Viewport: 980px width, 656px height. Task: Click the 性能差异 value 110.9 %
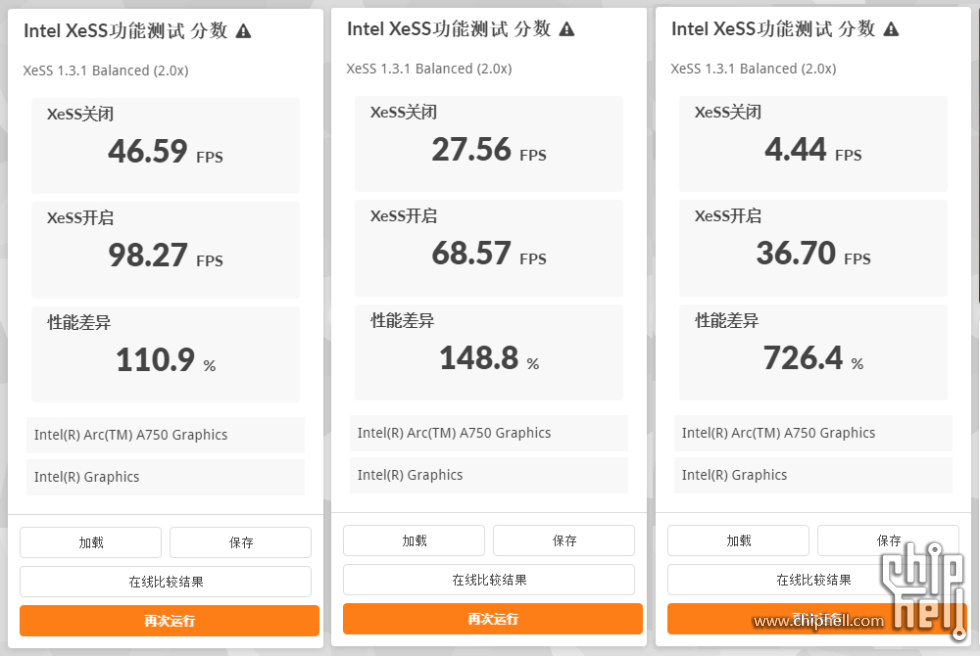(166, 360)
